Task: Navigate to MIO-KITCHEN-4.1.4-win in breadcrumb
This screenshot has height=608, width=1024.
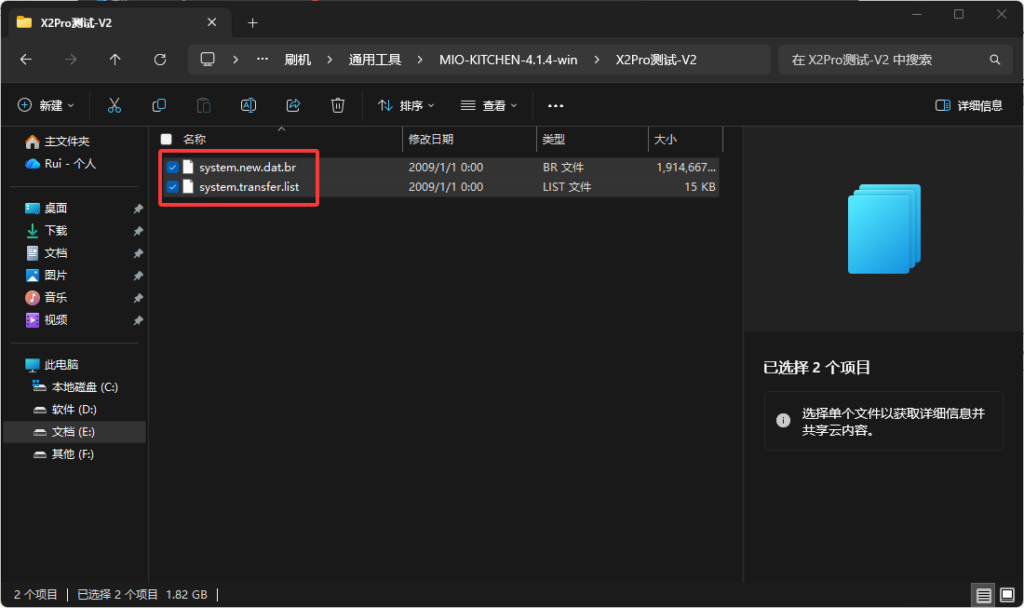Action: pos(508,60)
